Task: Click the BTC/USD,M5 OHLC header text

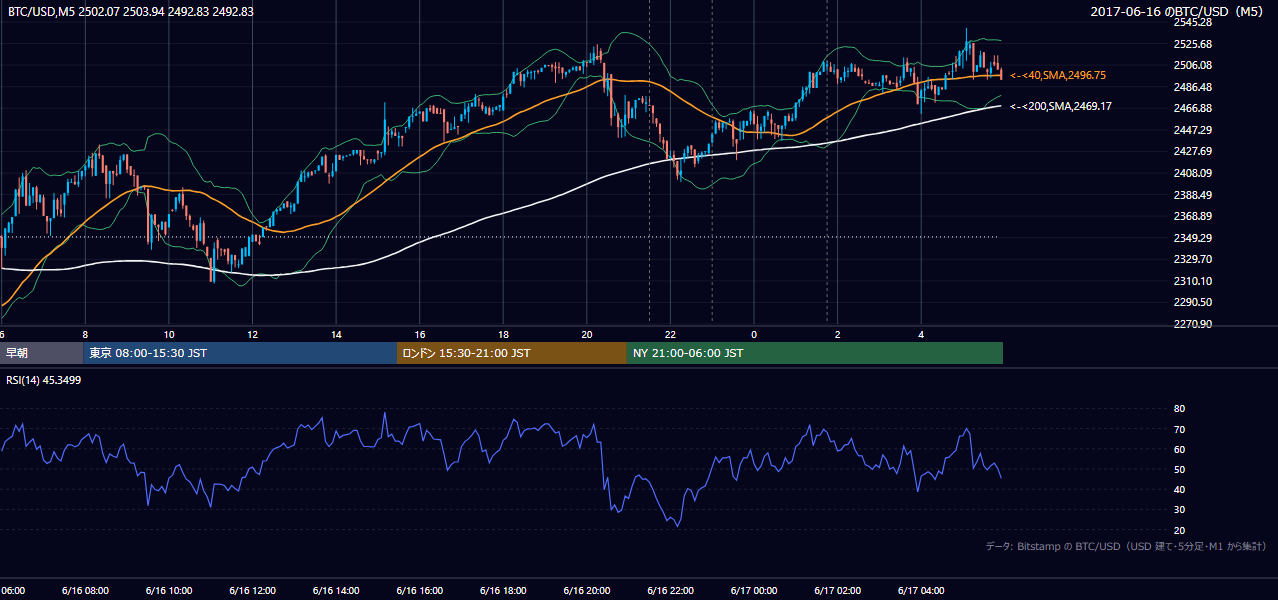Action: [131, 11]
